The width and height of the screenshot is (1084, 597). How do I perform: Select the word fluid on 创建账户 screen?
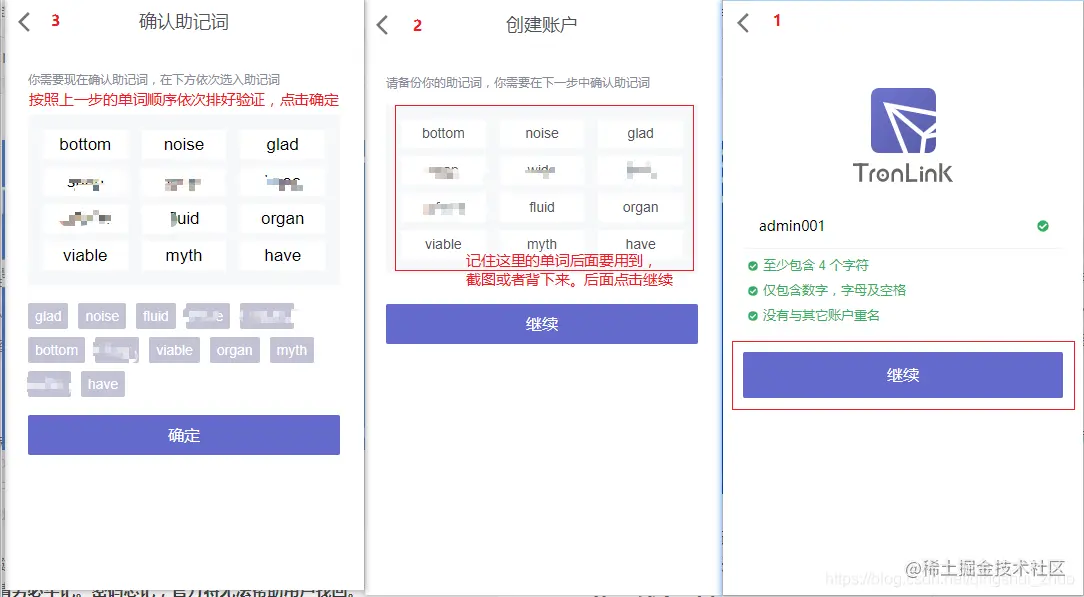pyautogui.click(x=541, y=207)
